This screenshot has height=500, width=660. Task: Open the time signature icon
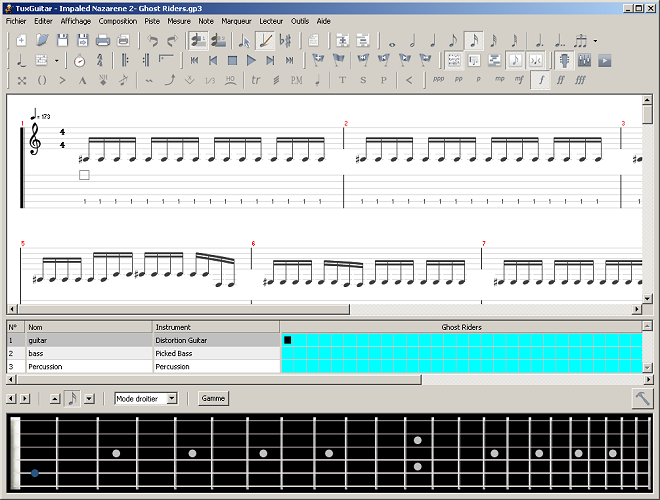100,61
